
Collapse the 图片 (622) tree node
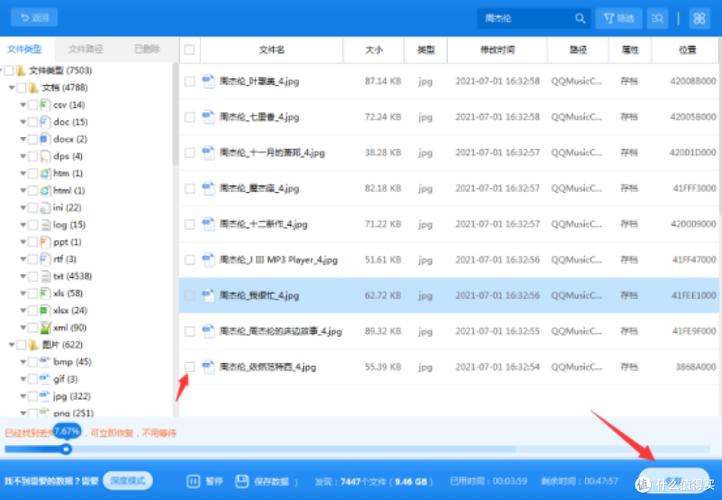tap(12, 345)
